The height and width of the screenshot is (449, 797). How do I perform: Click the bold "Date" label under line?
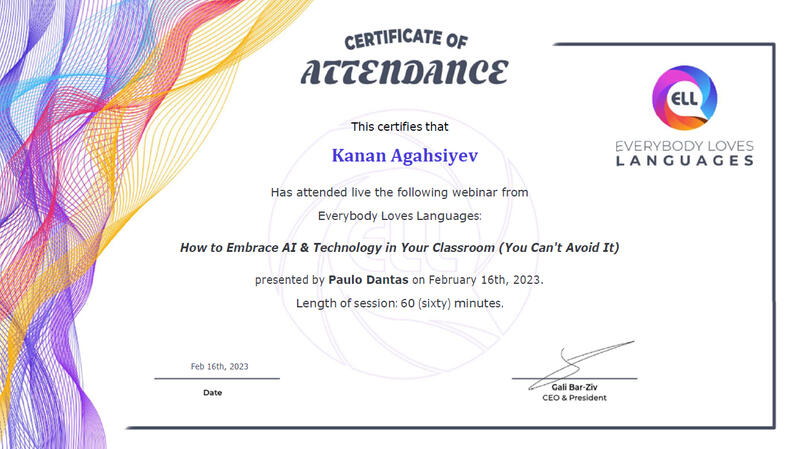(212, 393)
